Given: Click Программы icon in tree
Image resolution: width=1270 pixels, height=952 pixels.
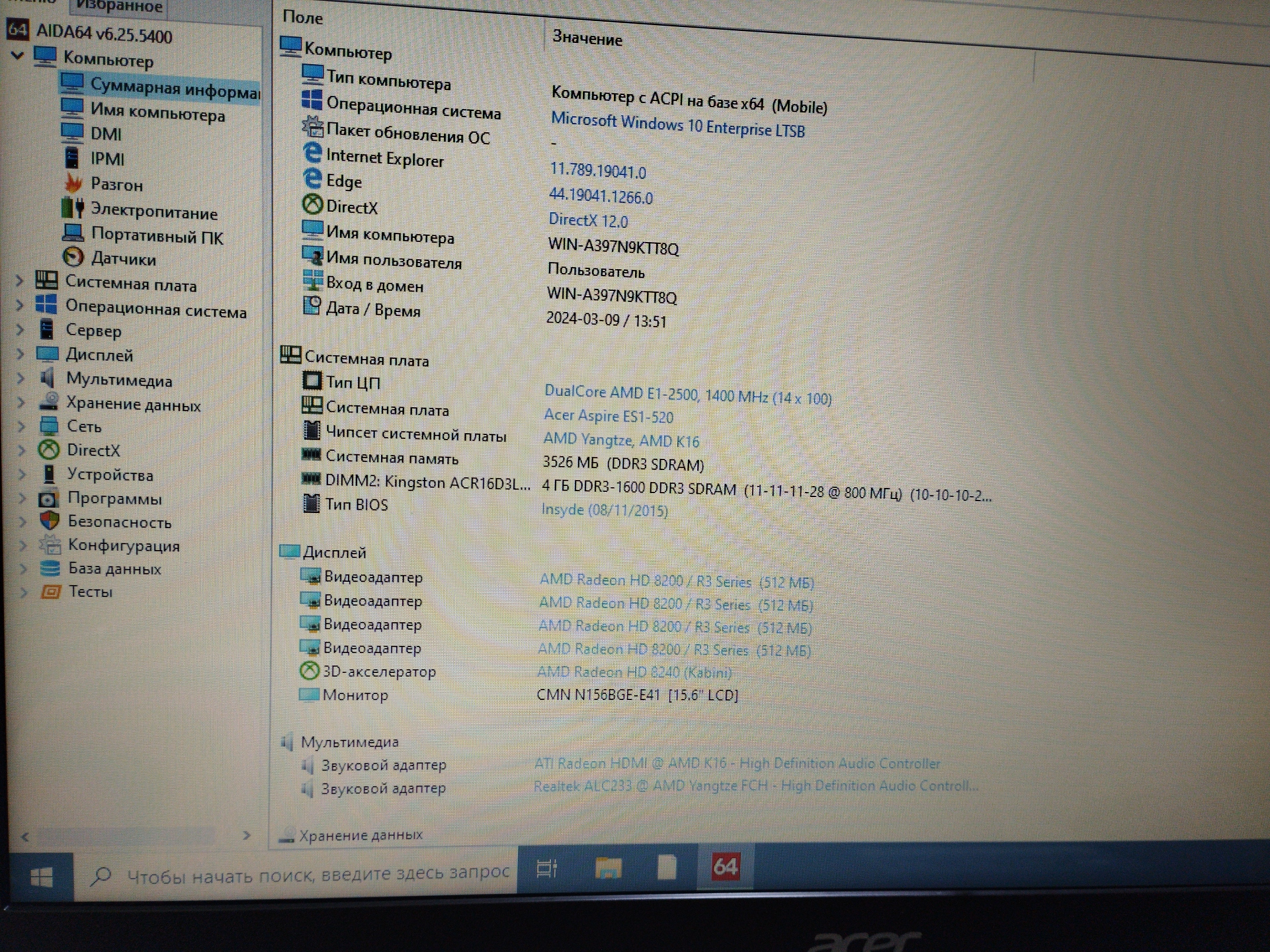Looking at the screenshot, I should click(49, 498).
